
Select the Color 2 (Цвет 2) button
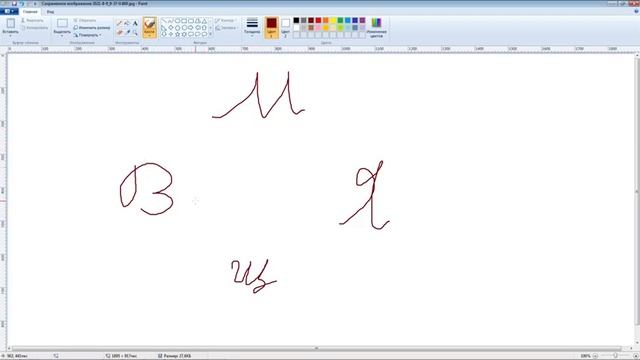click(285, 27)
